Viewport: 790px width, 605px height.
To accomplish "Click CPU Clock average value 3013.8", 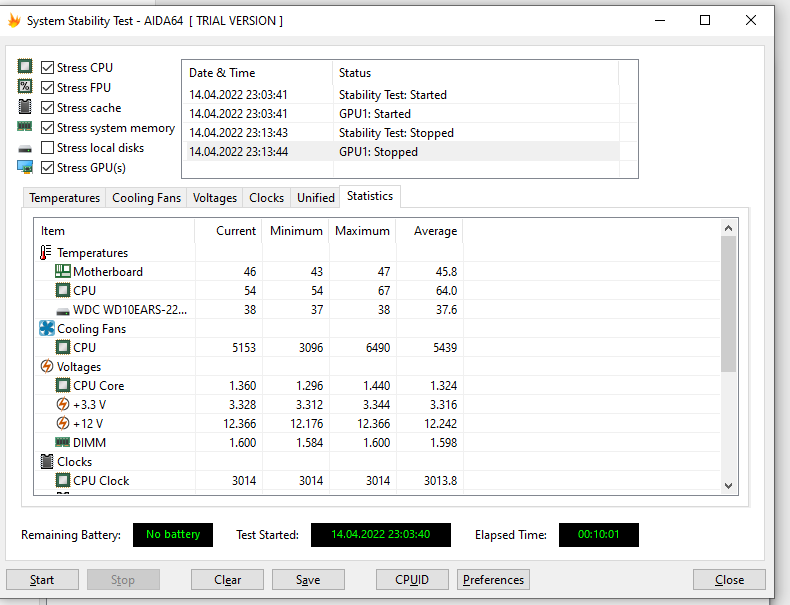I will [x=440, y=481].
